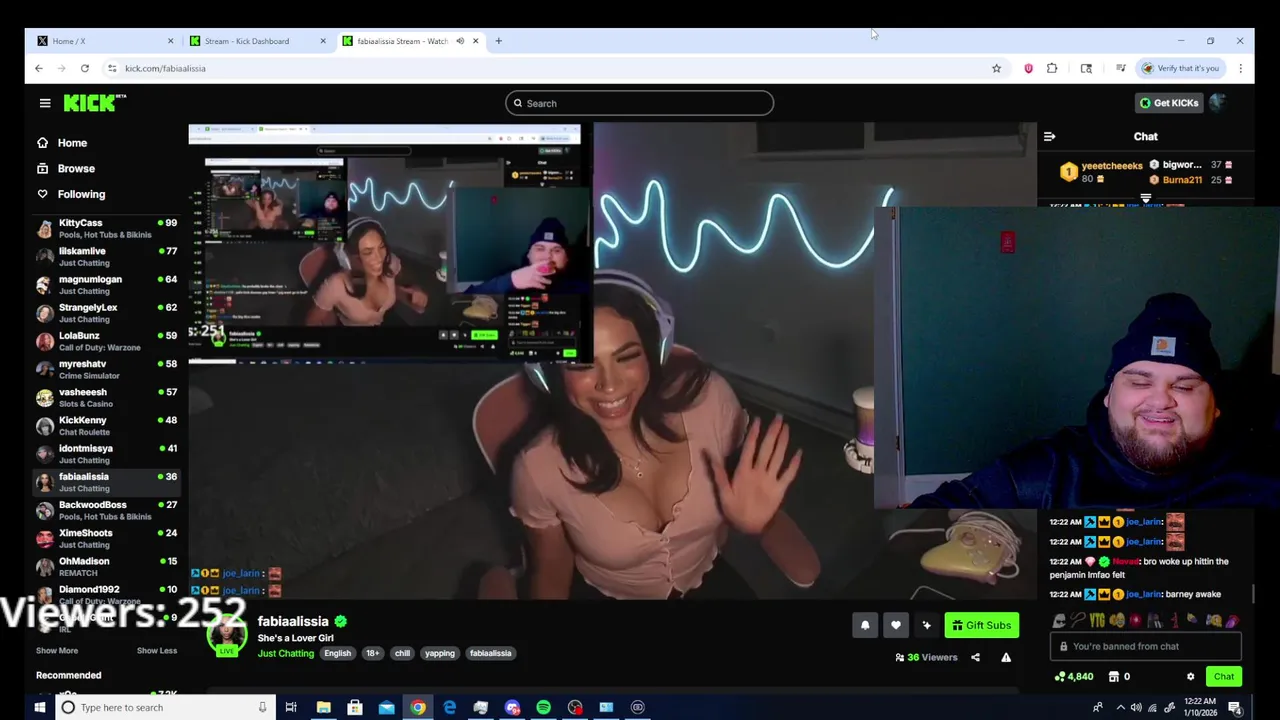Open a new browser tab
This screenshot has width=1280, height=720.
pos(499,41)
